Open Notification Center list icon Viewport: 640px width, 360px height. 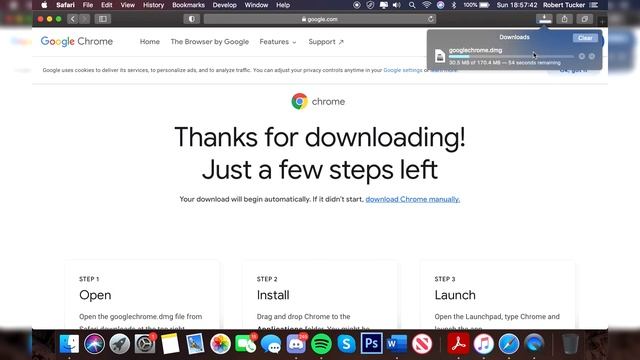coord(594,5)
